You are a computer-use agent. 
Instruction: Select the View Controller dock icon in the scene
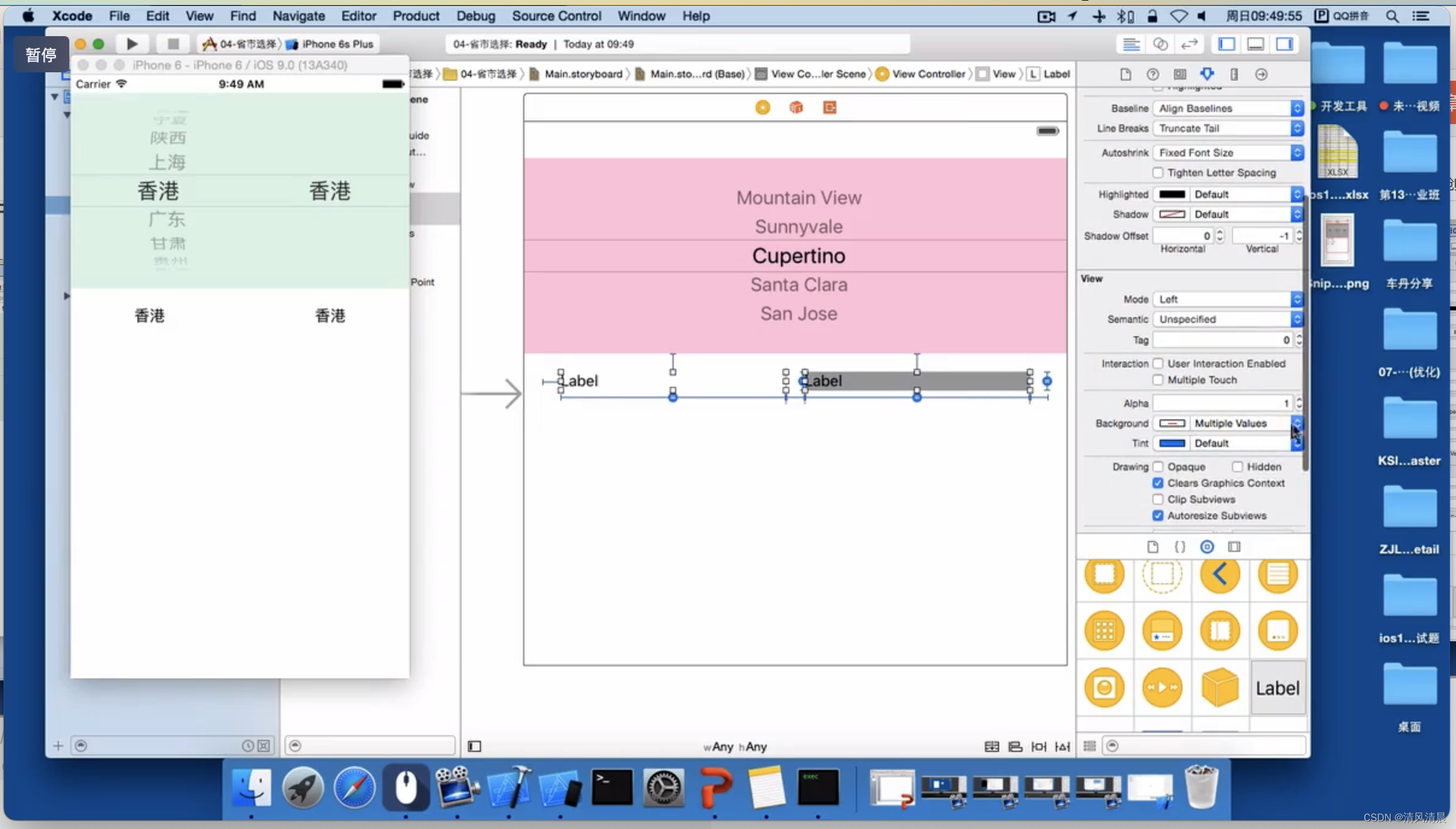tap(762, 107)
